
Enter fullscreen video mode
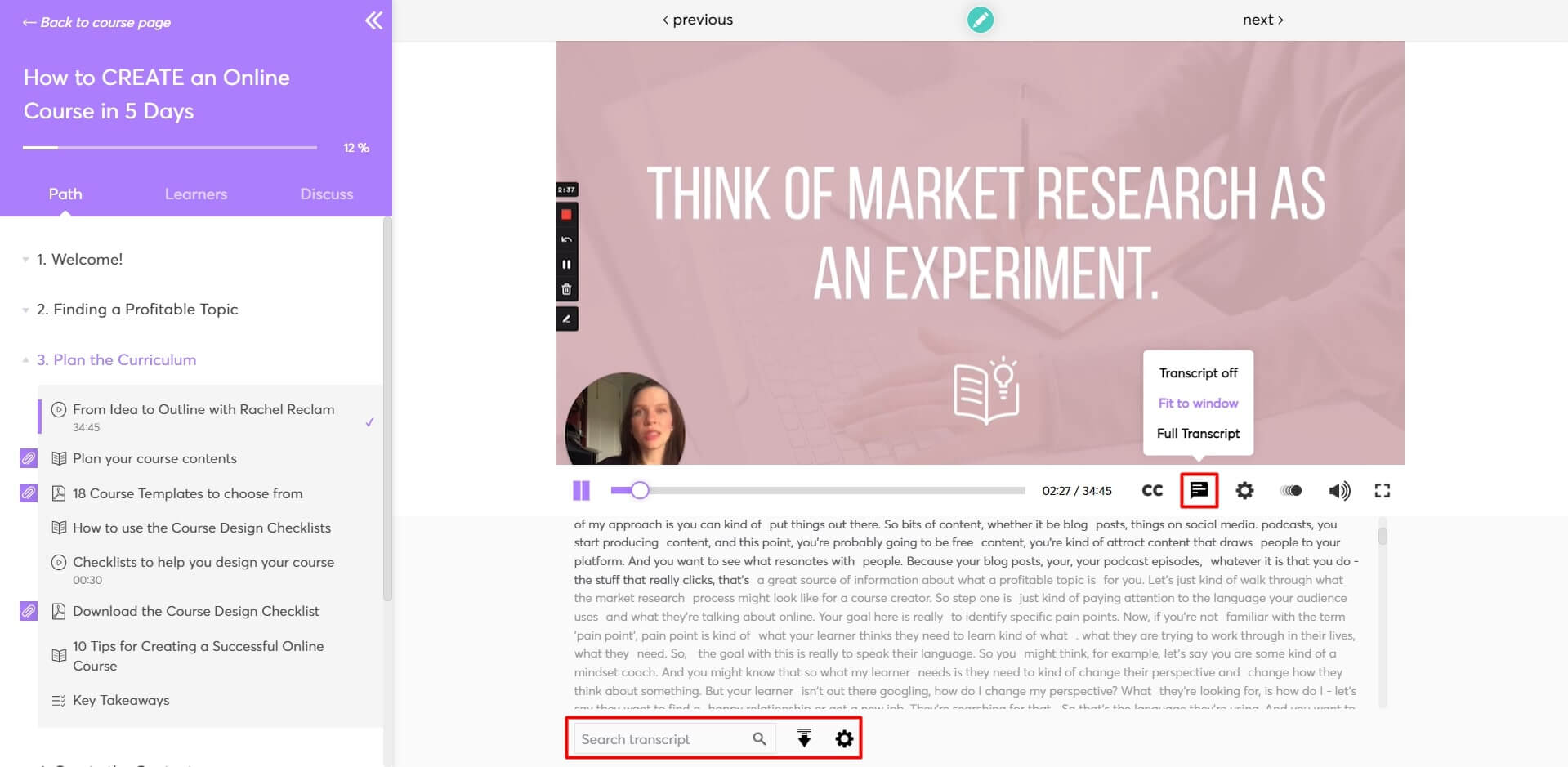tap(1382, 490)
